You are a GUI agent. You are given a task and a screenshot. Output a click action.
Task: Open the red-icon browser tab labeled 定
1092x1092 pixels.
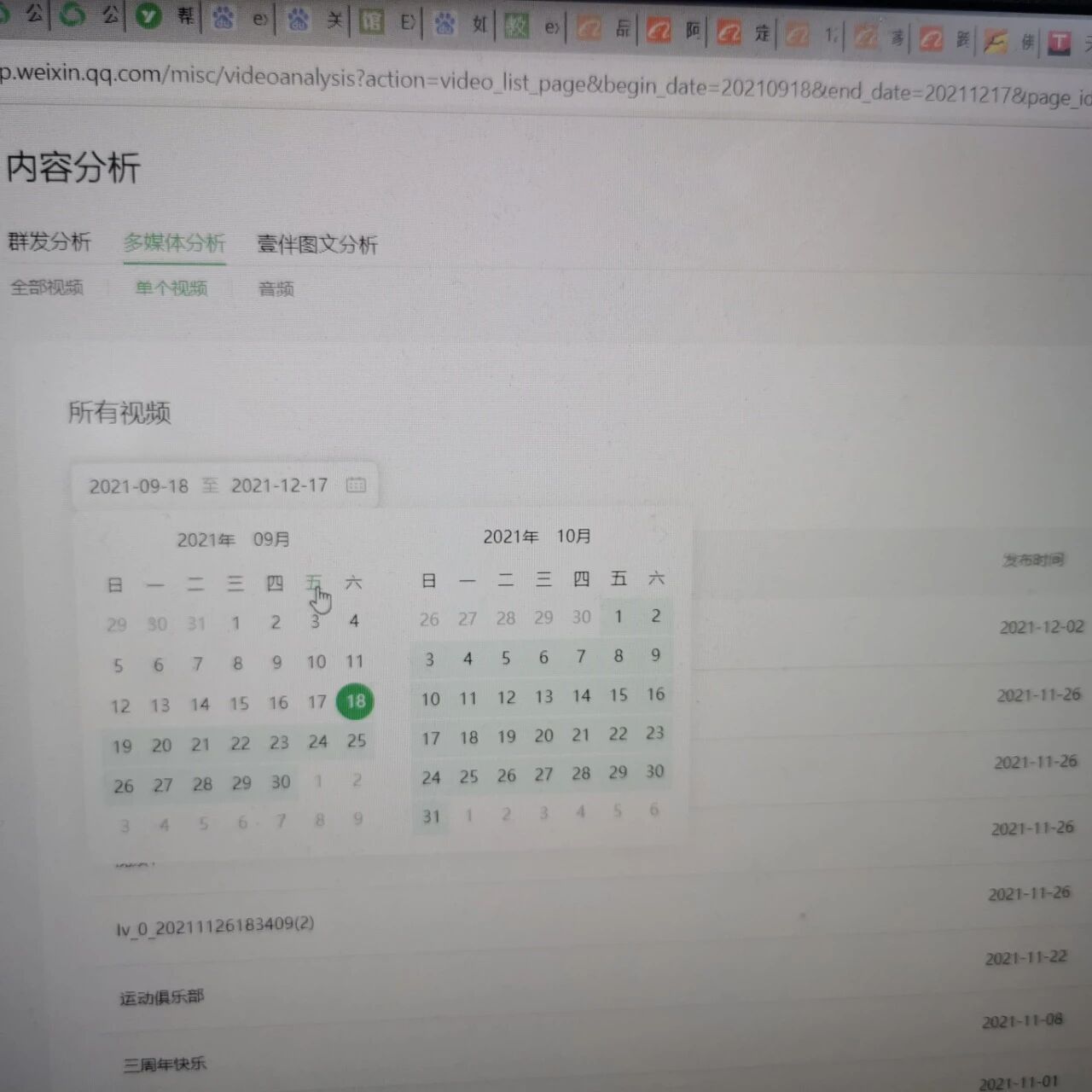tap(745, 34)
